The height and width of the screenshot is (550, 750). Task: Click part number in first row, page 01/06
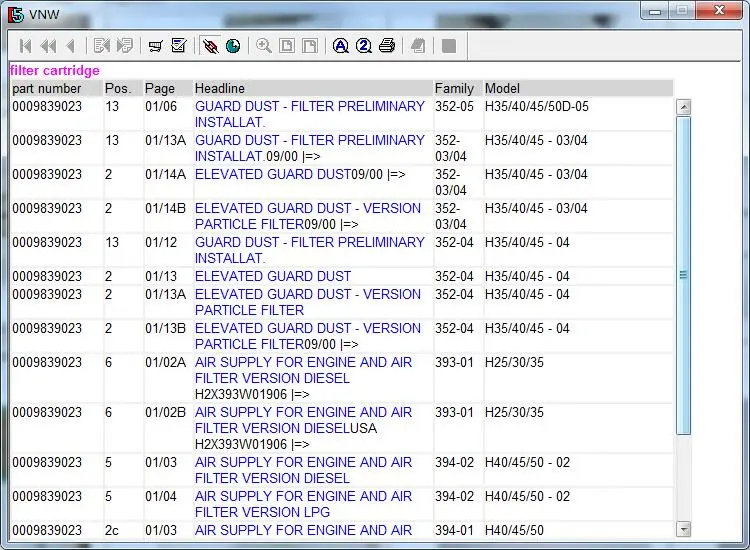pos(47,106)
